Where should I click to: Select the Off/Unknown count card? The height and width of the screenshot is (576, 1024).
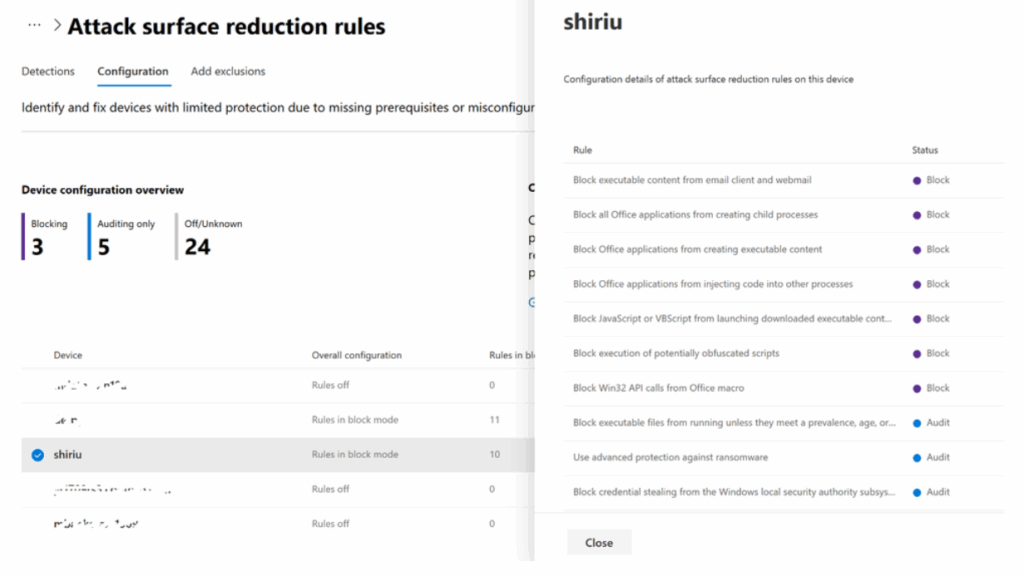212,236
